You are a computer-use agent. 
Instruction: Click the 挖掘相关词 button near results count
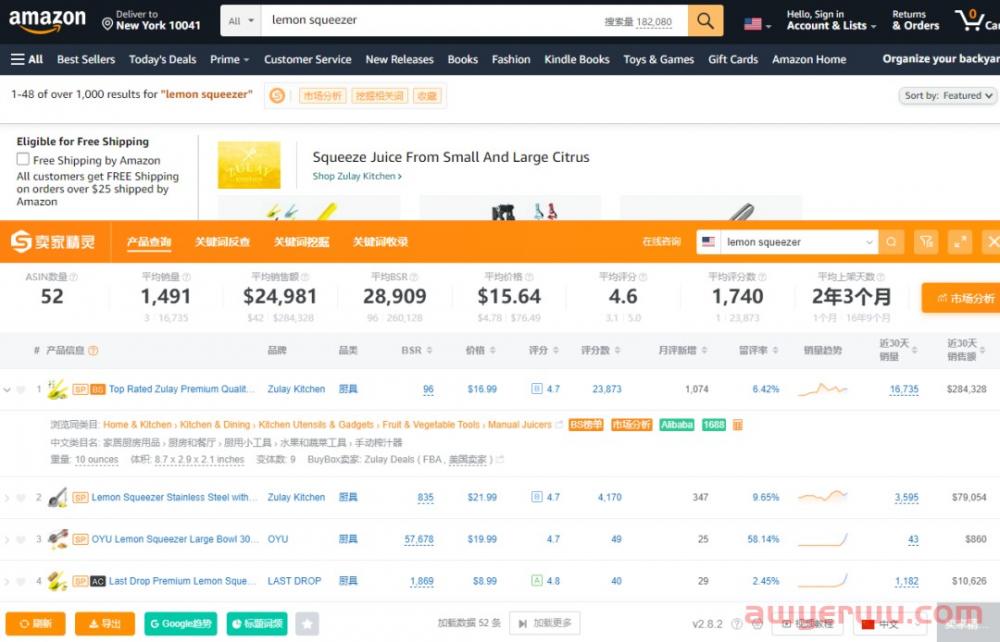(x=379, y=96)
